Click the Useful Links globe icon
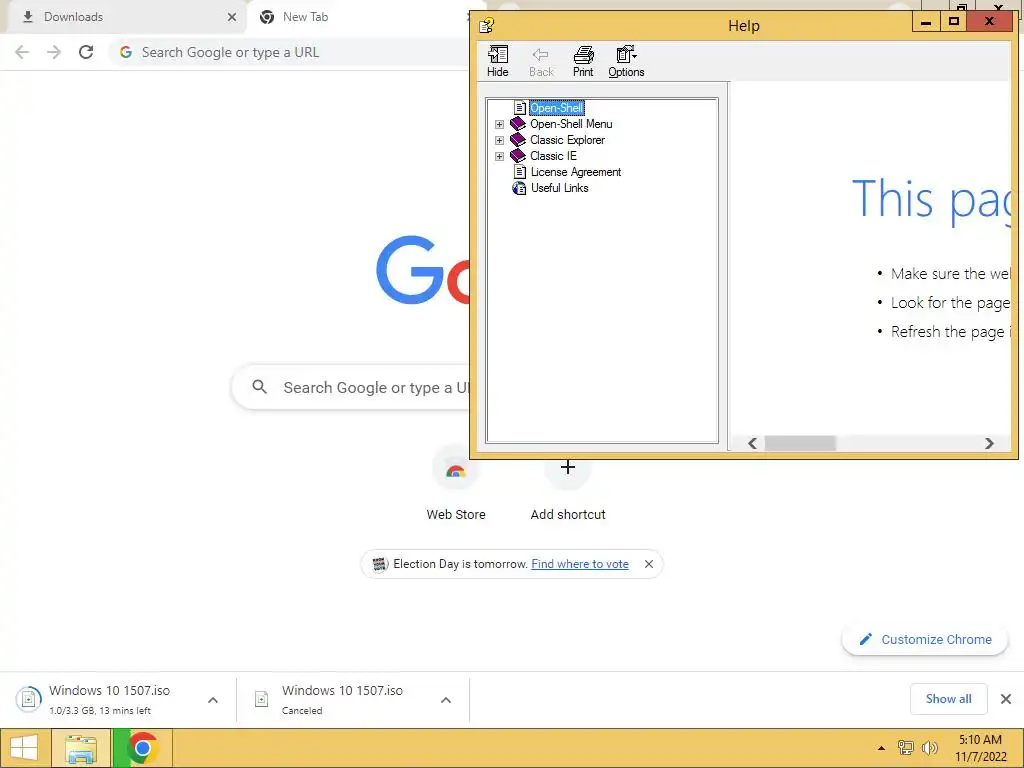This screenshot has width=1024, height=768. tap(519, 188)
